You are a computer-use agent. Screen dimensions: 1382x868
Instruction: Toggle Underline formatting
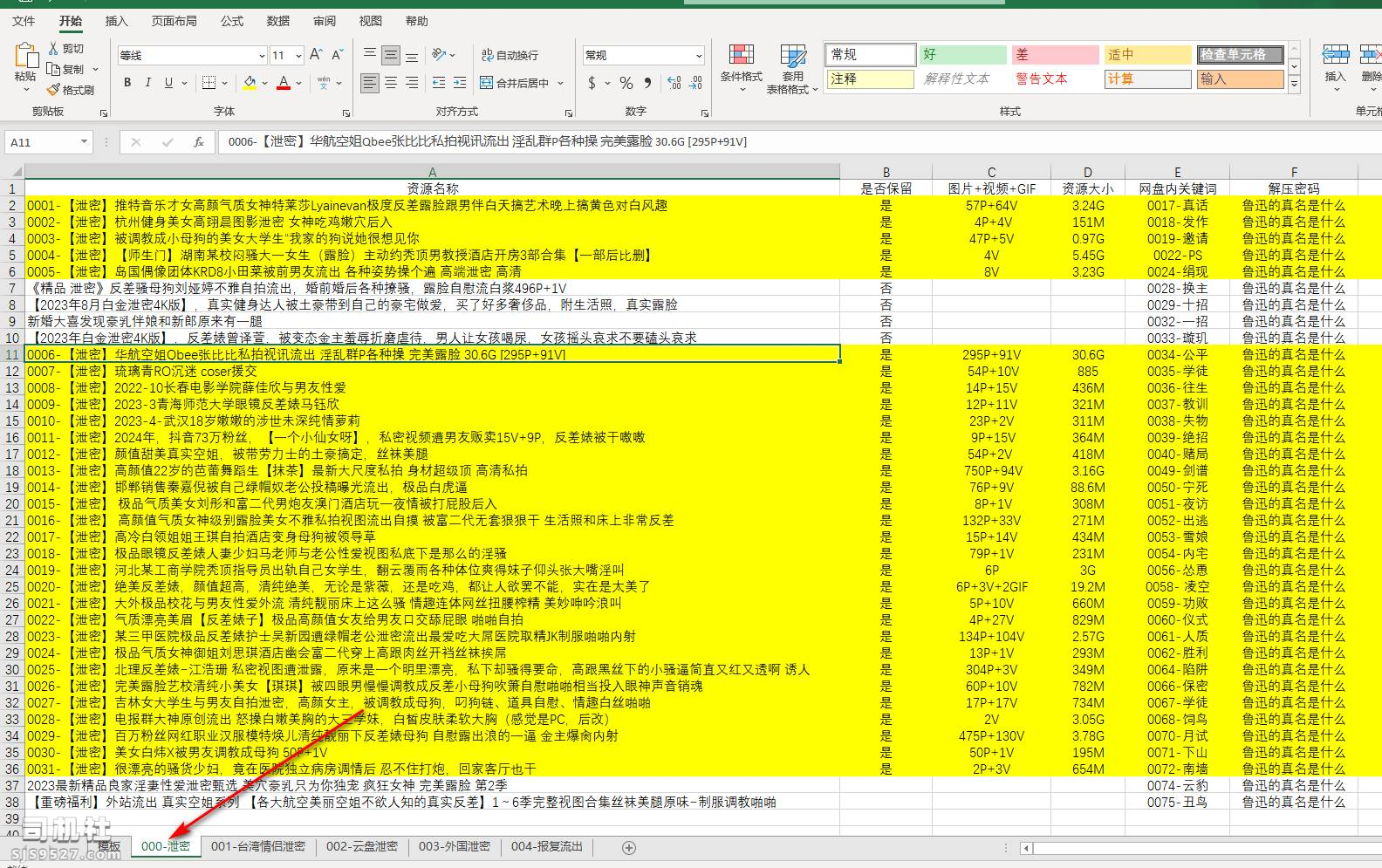169,83
